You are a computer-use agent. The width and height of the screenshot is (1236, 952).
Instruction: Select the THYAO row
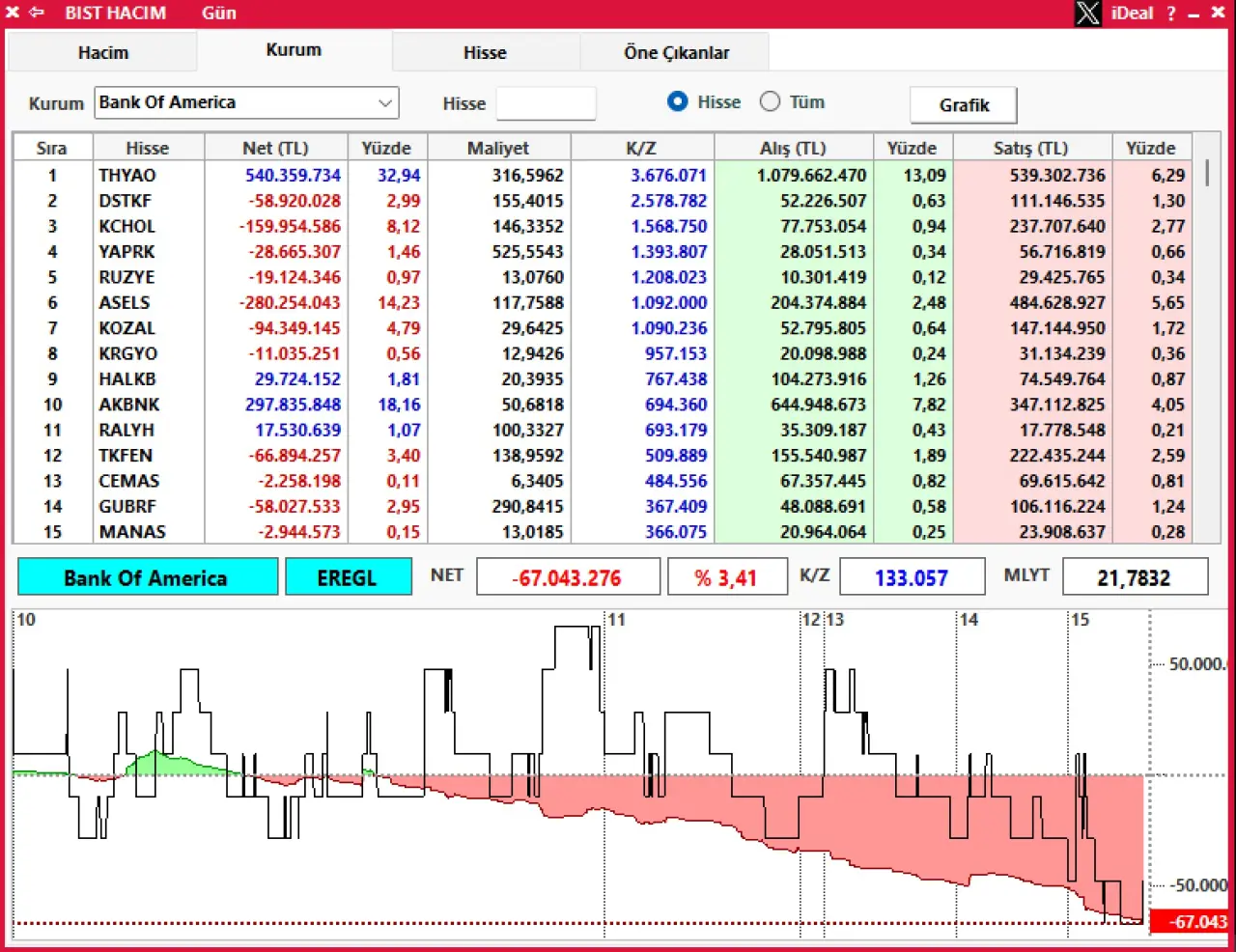point(603,175)
